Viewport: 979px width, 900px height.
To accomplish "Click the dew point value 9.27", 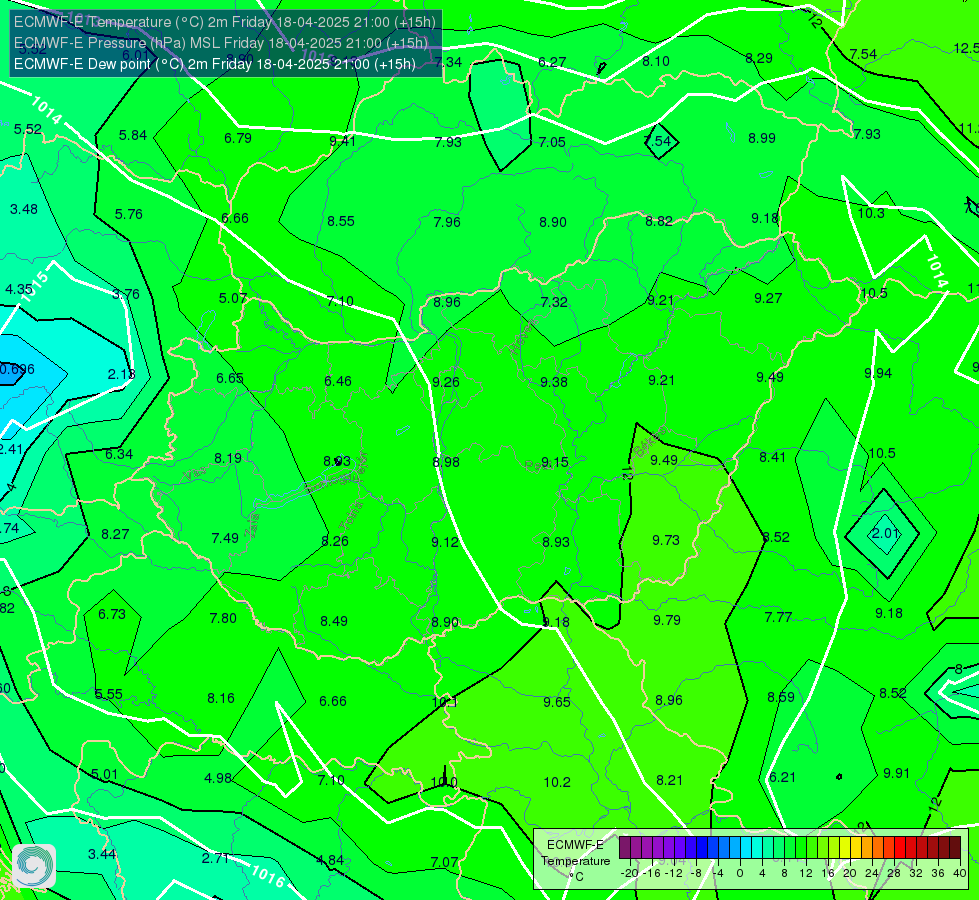I will click(768, 298).
